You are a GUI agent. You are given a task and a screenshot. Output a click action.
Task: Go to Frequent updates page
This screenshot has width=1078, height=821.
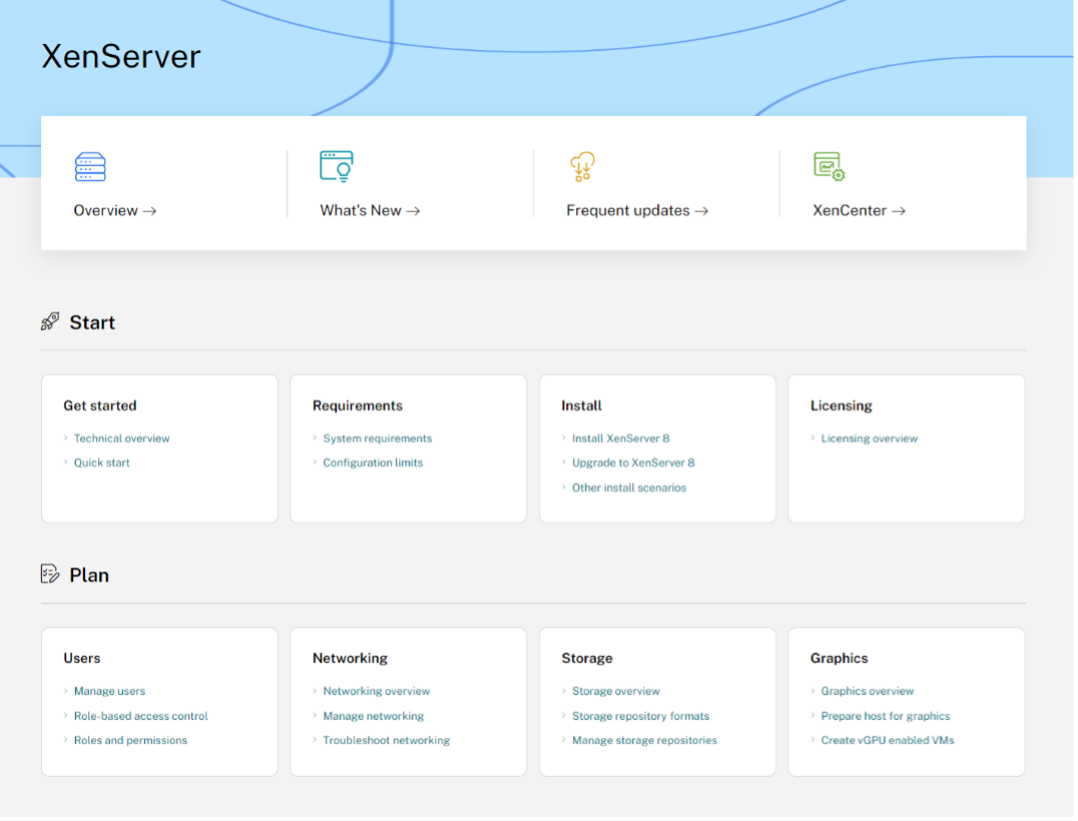637,210
